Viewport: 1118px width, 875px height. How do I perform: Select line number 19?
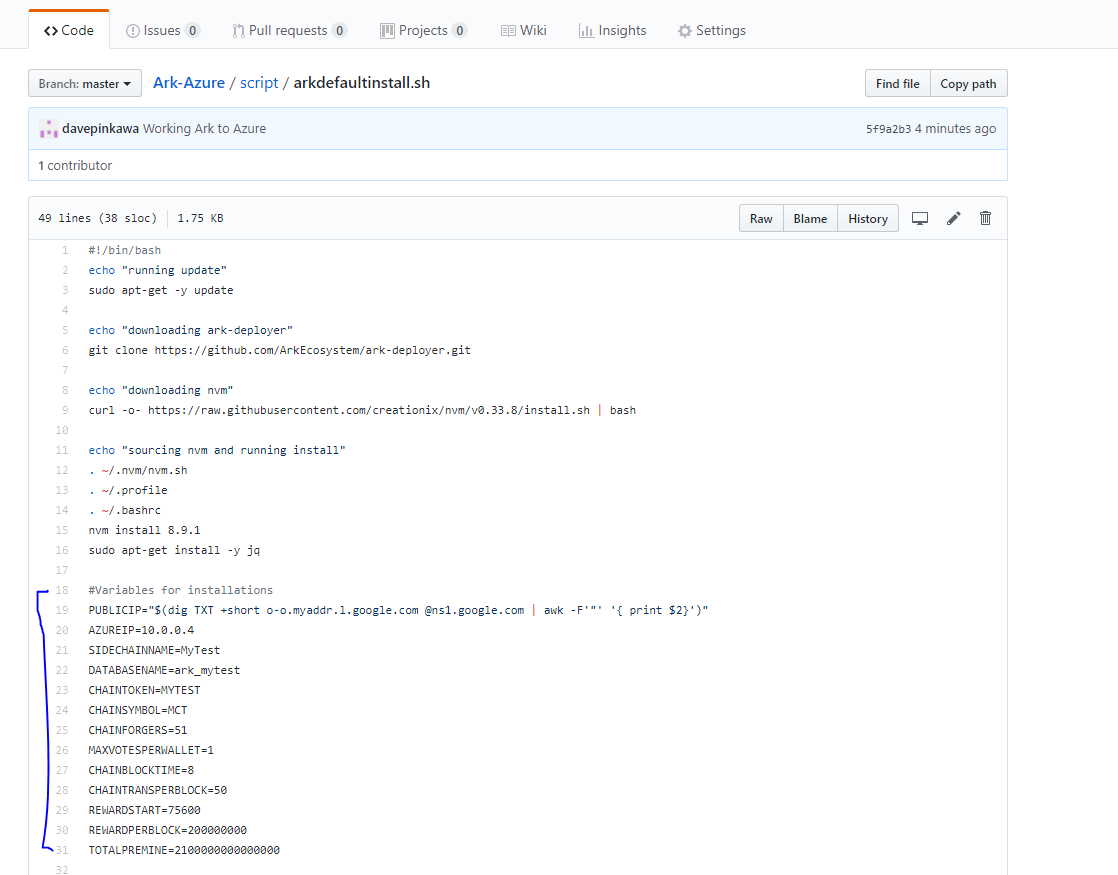(61, 610)
